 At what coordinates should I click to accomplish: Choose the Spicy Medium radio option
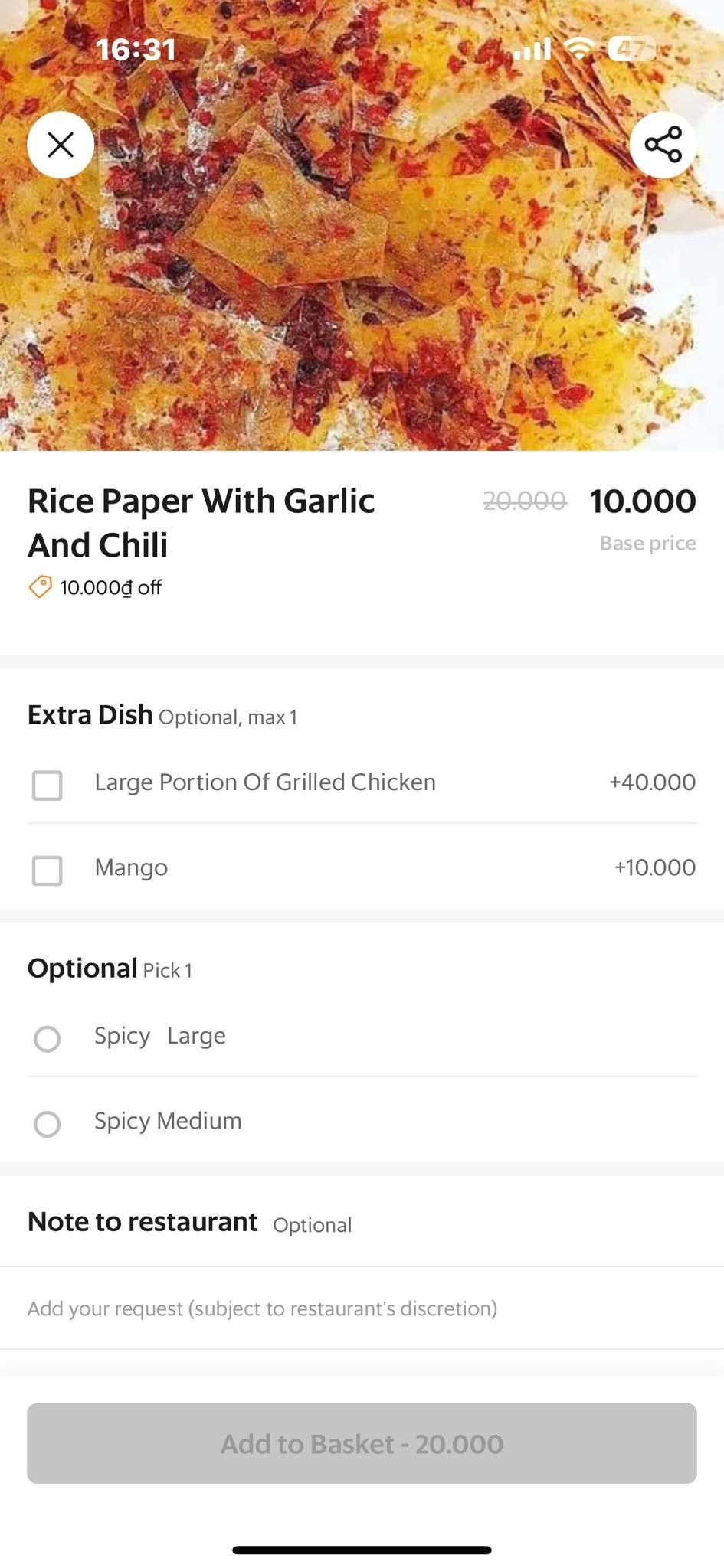pyautogui.click(x=48, y=1123)
